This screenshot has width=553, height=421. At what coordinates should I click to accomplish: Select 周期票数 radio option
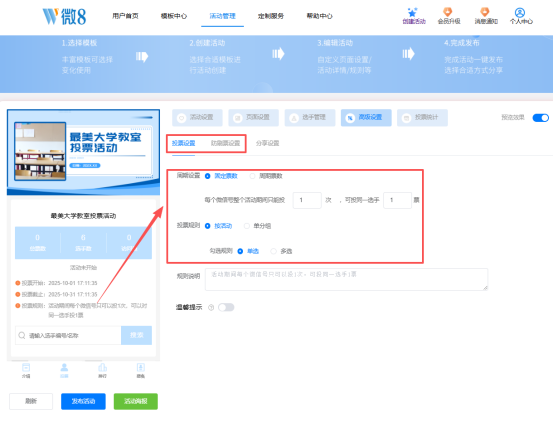(252, 176)
